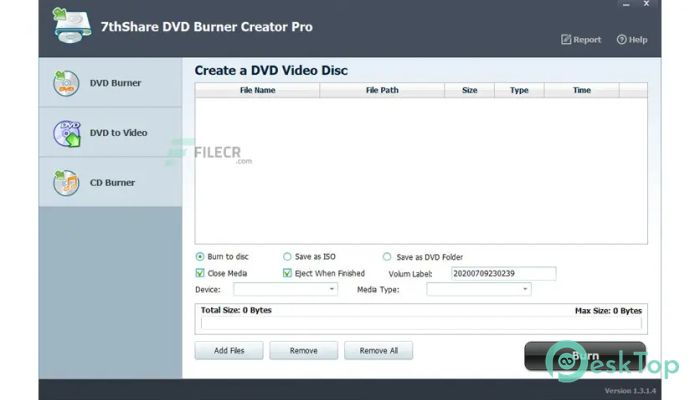
Task: Click the Add Files button
Action: click(229, 351)
